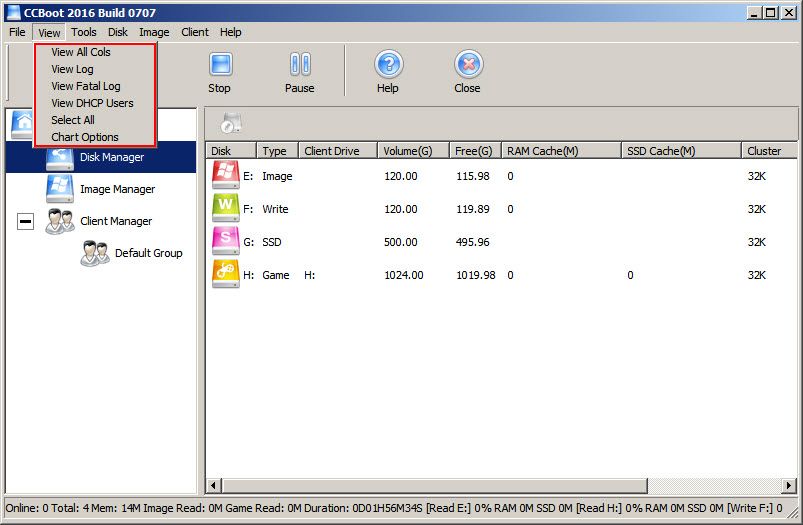
Task: Choose View DHCP Users menu entry
Action: [x=94, y=102]
